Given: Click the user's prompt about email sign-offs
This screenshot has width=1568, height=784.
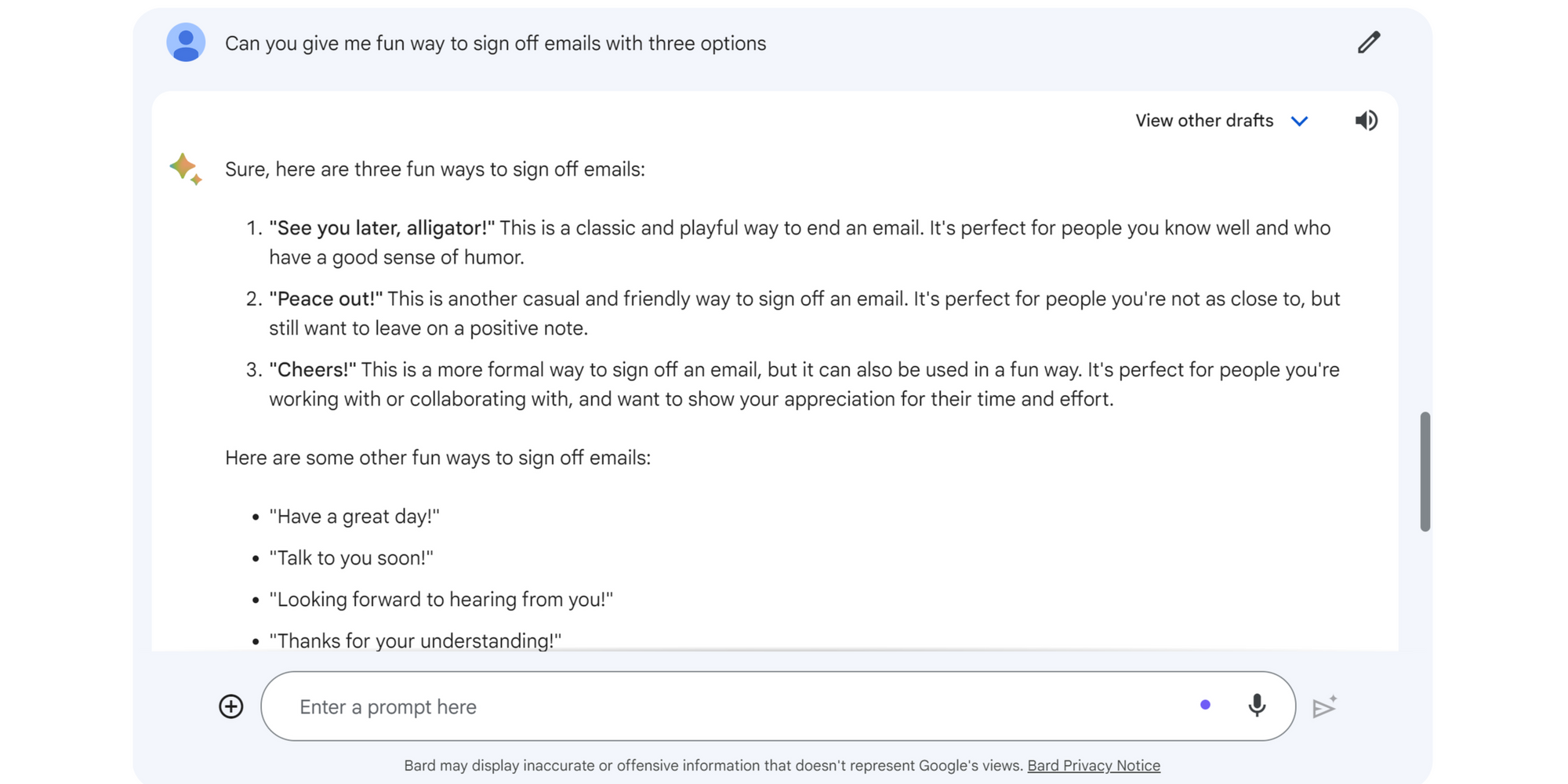Looking at the screenshot, I should point(495,43).
